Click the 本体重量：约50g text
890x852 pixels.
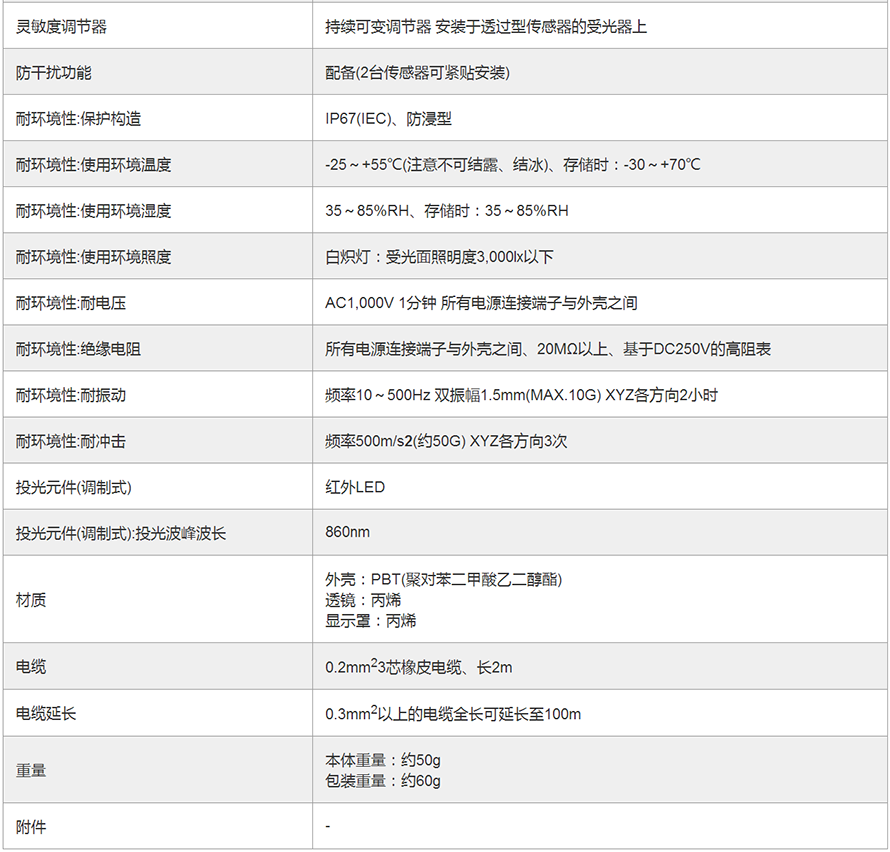click(x=382, y=760)
